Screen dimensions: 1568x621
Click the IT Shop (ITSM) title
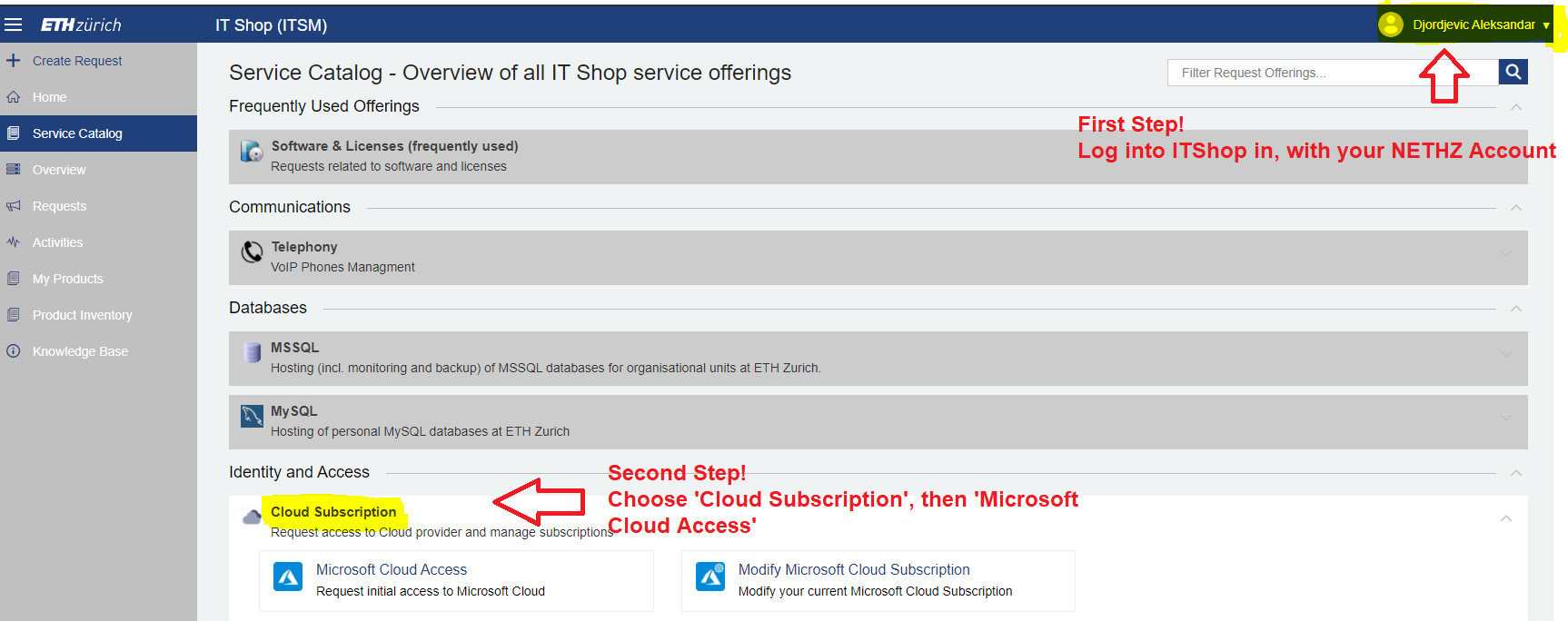271,25
